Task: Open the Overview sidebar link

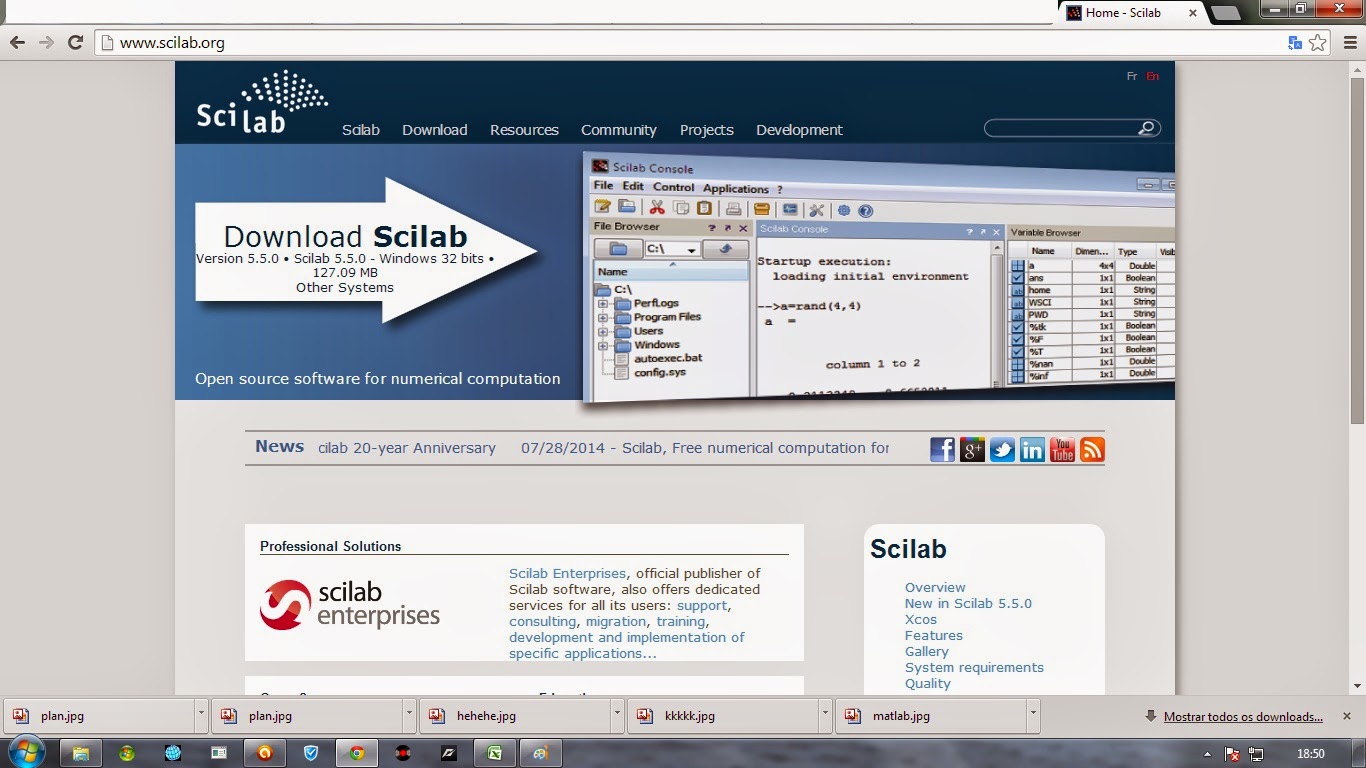Action: pyautogui.click(x=935, y=587)
